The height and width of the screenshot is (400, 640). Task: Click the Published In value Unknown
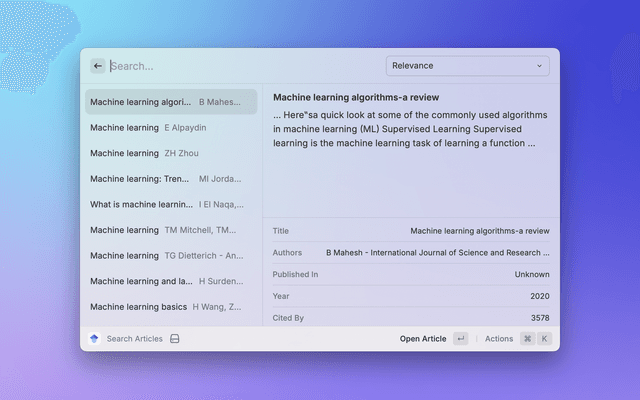coord(532,274)
